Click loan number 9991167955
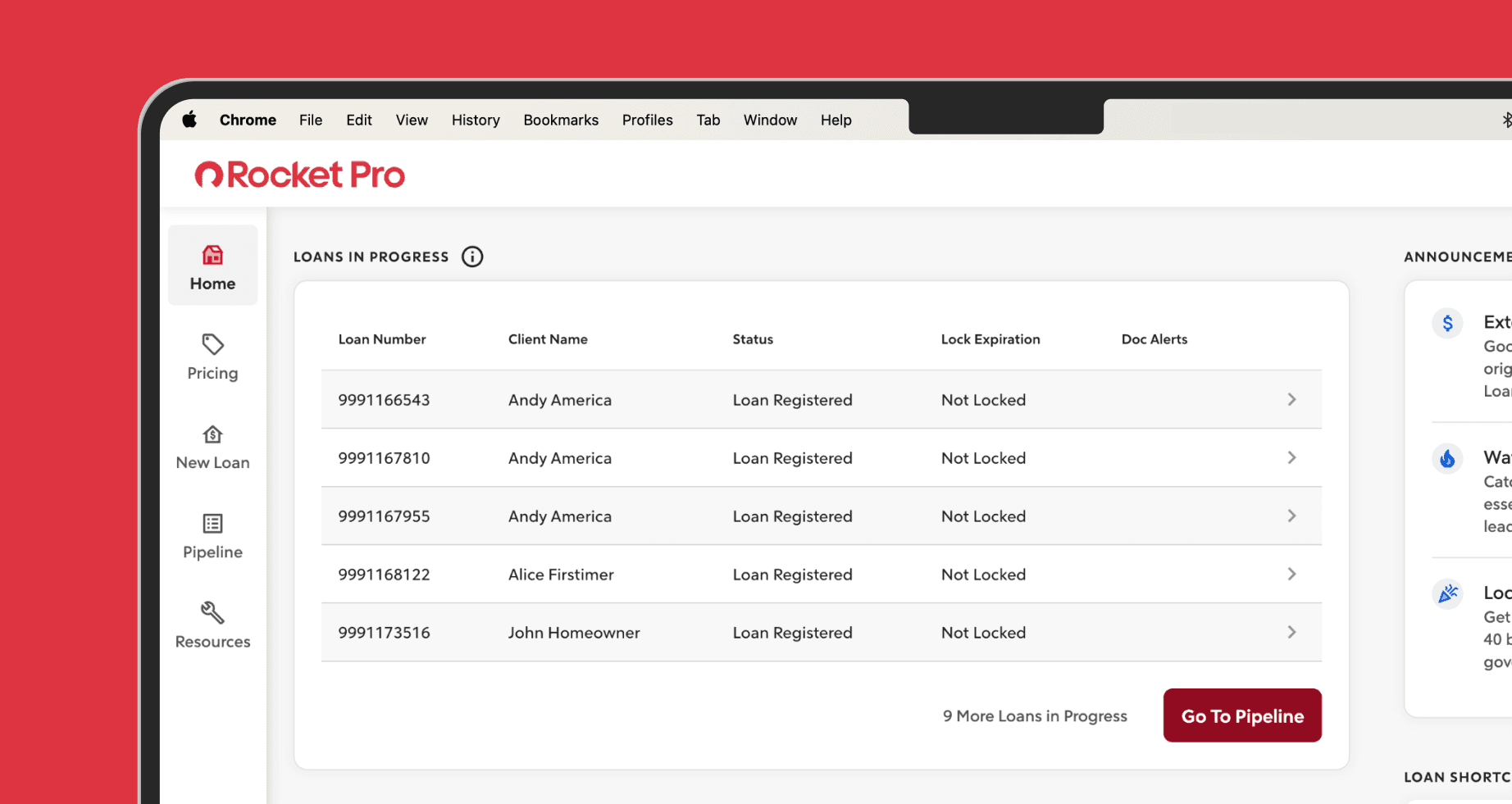Screen dimensions: 1512x804 point(384,516)
